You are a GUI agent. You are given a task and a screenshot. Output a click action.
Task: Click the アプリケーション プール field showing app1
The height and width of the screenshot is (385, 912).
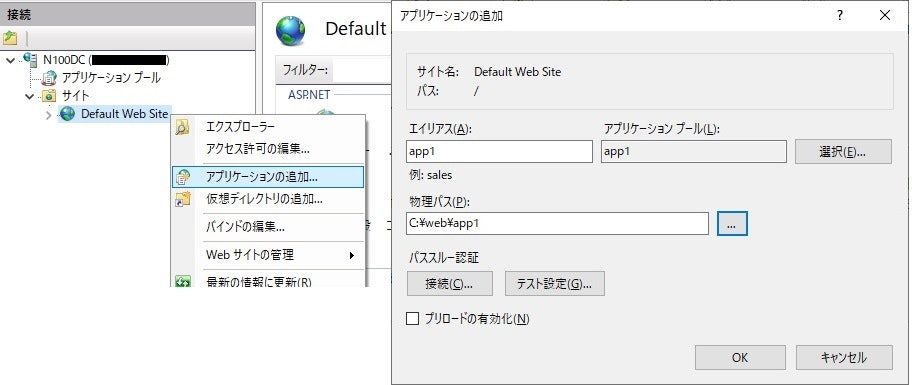[x=694, y=151]
